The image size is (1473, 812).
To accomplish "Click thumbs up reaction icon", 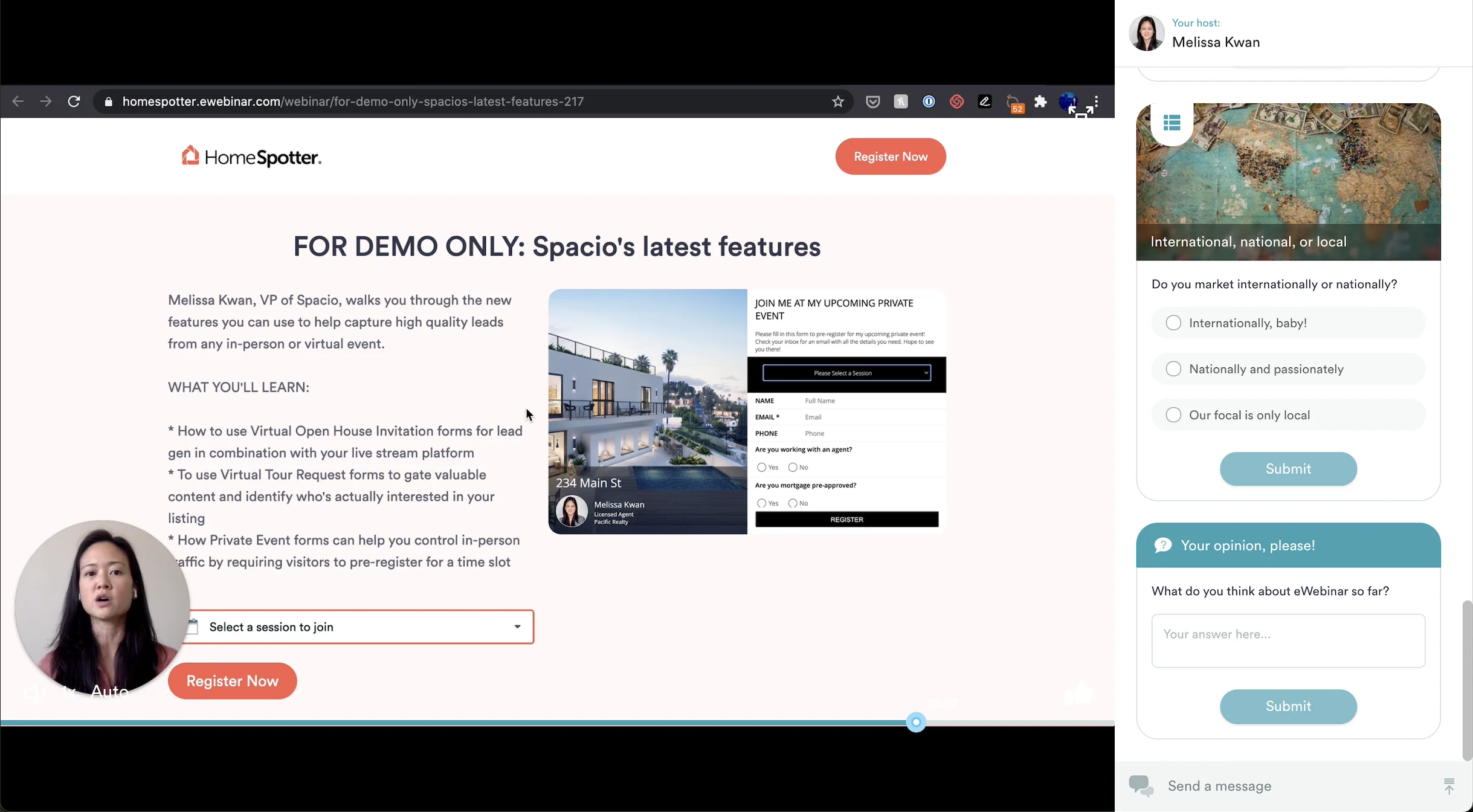I will [x=1079, y=693].
